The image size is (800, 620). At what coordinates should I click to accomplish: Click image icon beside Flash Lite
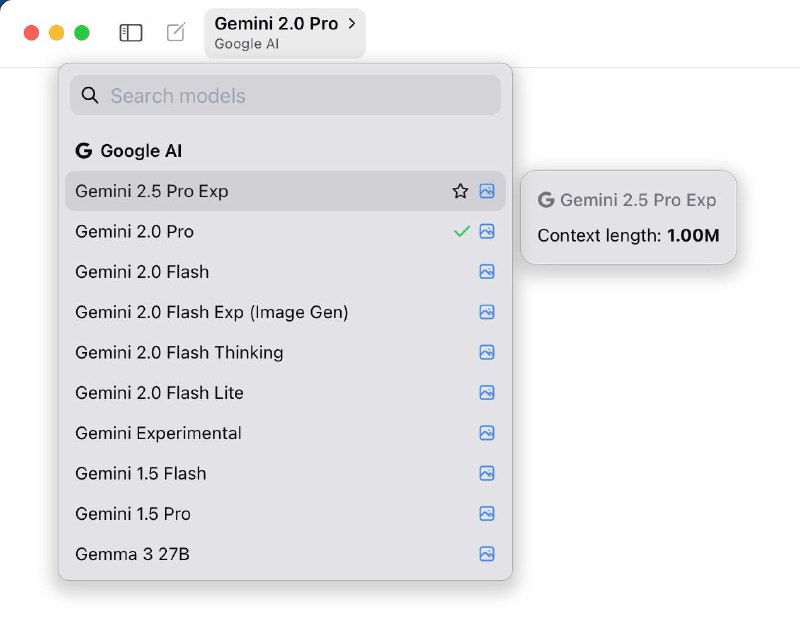pyautogui.click(x=487, y=392)
